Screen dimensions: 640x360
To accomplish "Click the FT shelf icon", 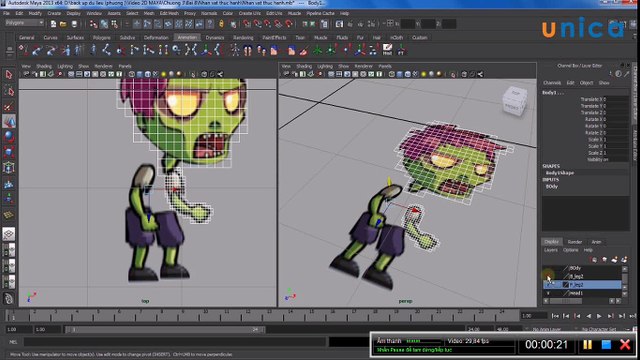I will (x=401, y=50).
